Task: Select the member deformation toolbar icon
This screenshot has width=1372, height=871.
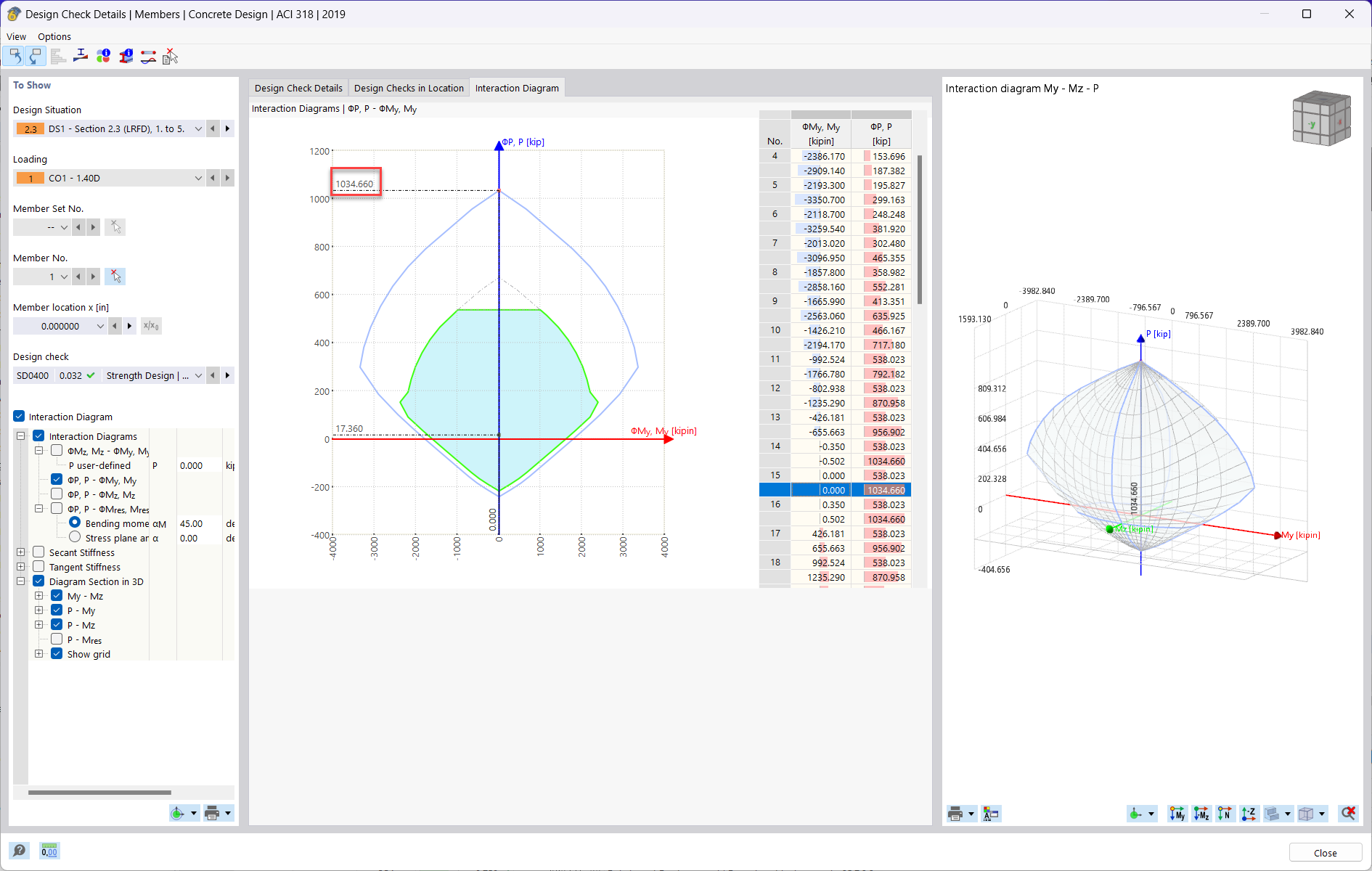Action: point(148,56)
